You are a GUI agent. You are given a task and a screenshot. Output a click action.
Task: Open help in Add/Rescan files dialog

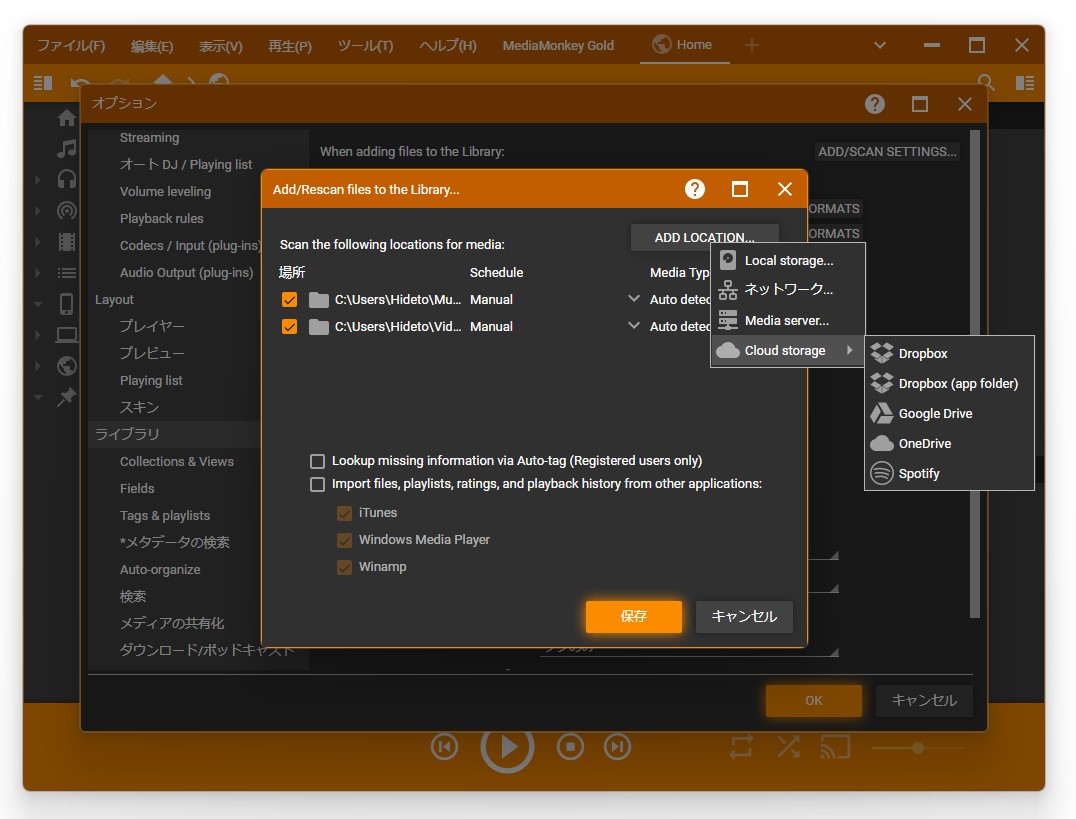(x=694, y=189)
